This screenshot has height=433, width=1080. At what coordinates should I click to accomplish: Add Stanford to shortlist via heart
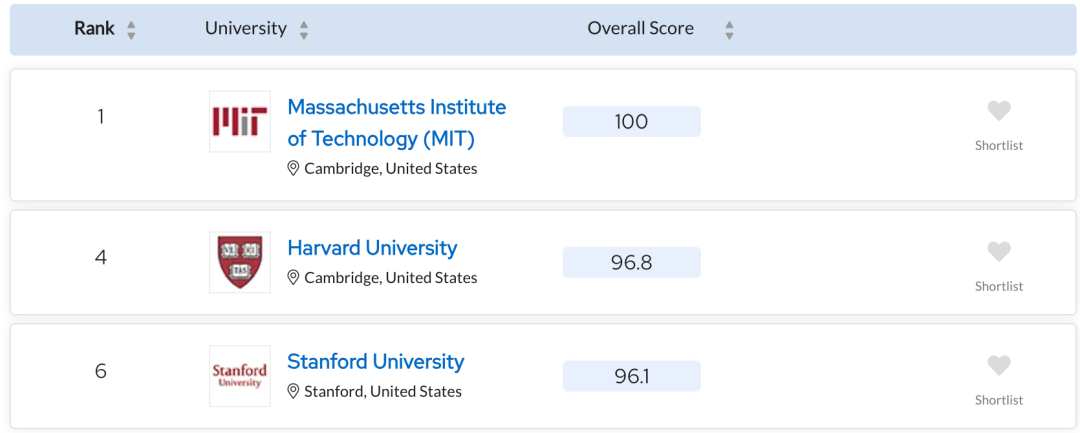tap(999, 366)
